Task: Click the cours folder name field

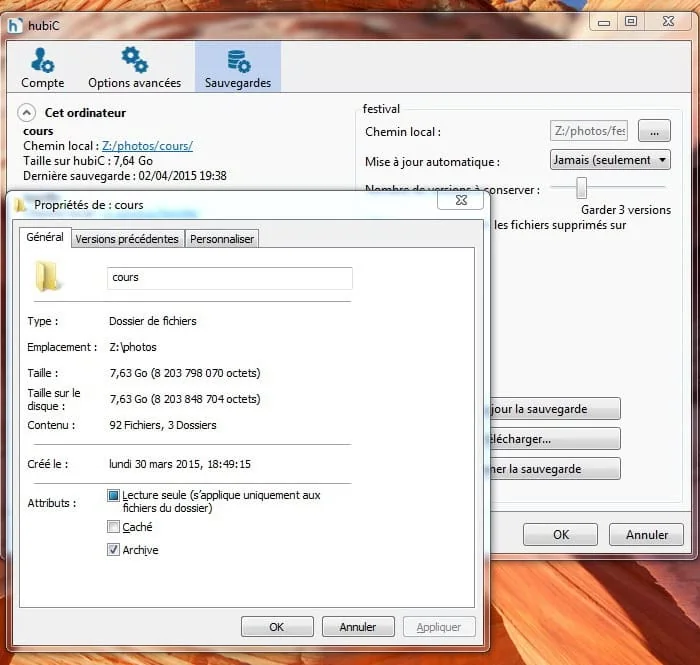Action: pyautogui.click(x=229, y=278)
